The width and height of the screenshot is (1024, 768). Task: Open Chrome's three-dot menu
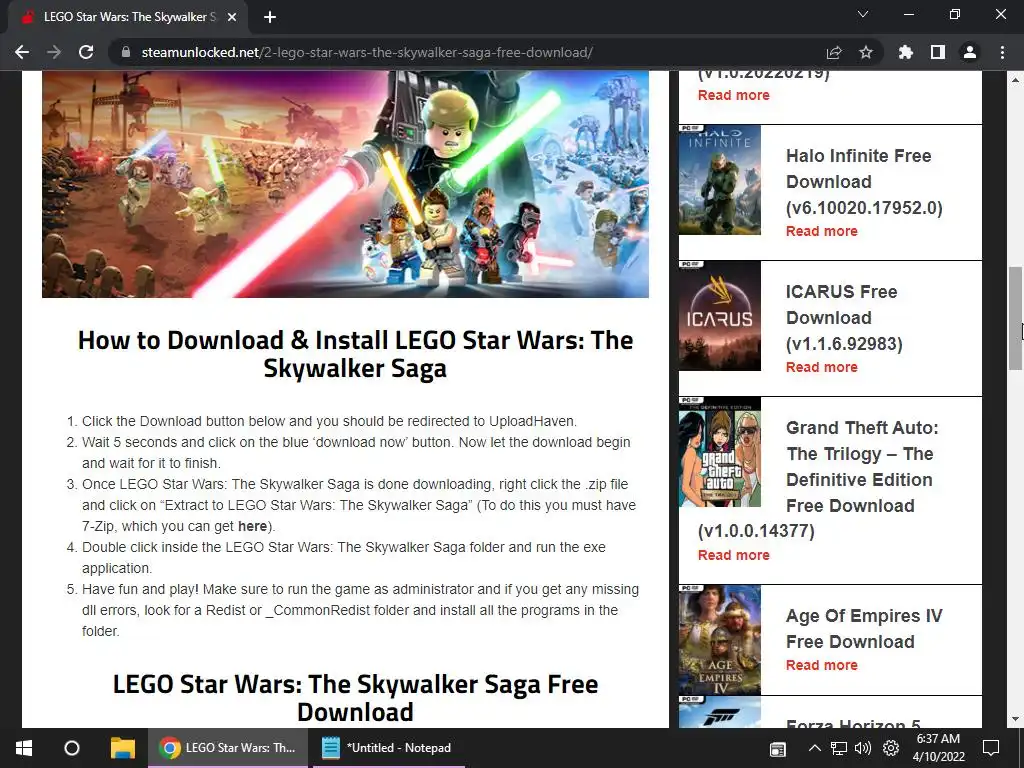pos(1002,52)
